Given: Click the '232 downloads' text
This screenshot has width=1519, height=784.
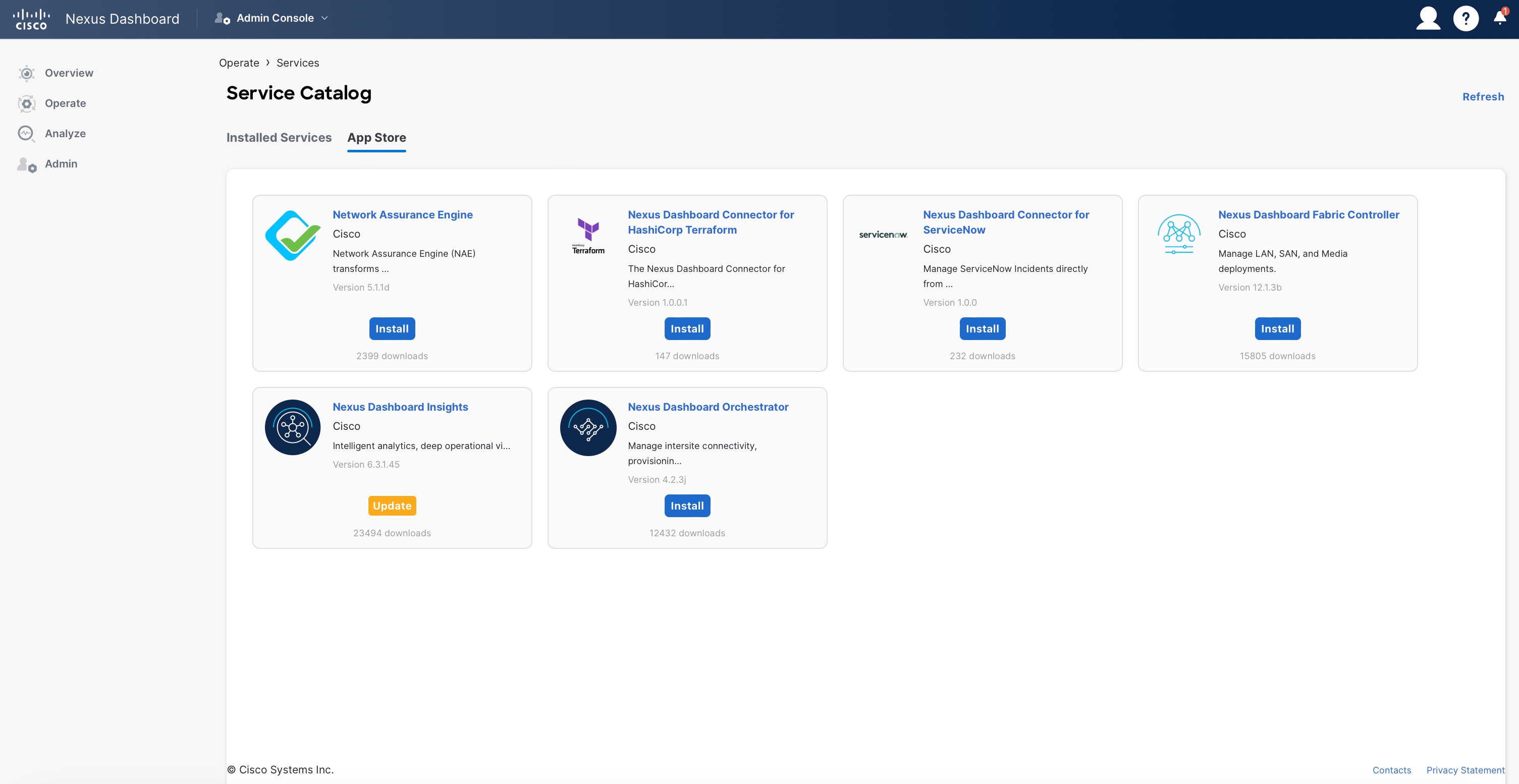Looking at the screenshot, I should coord(983,356).
